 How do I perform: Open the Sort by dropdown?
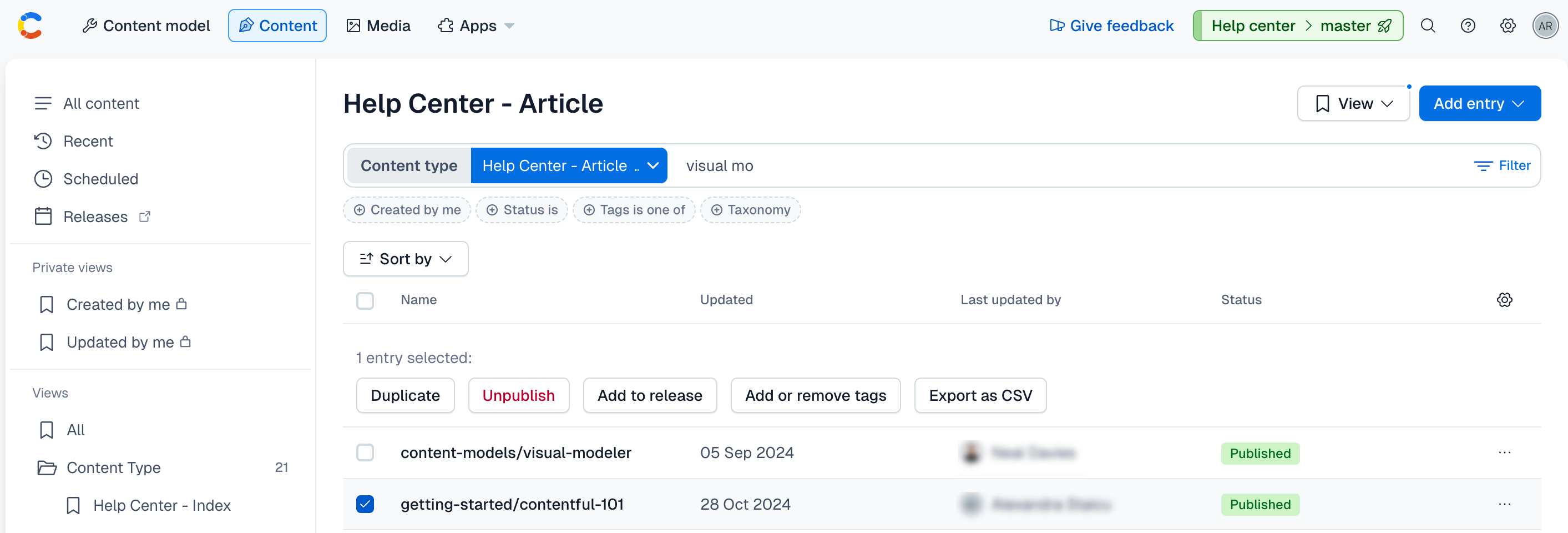click(x=406, y=259)
